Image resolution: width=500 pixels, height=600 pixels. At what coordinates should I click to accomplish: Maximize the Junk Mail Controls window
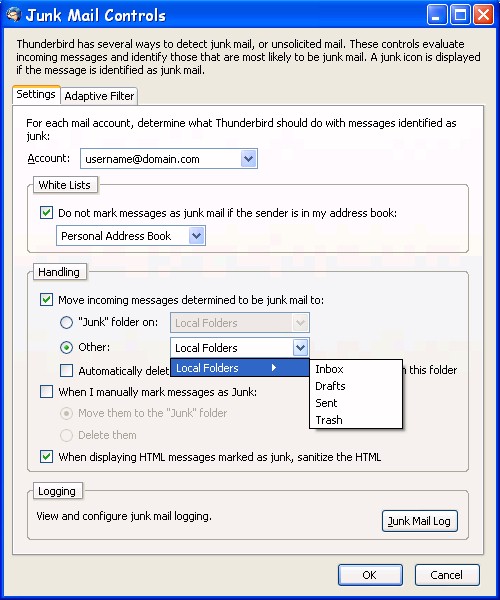(460, 15)
